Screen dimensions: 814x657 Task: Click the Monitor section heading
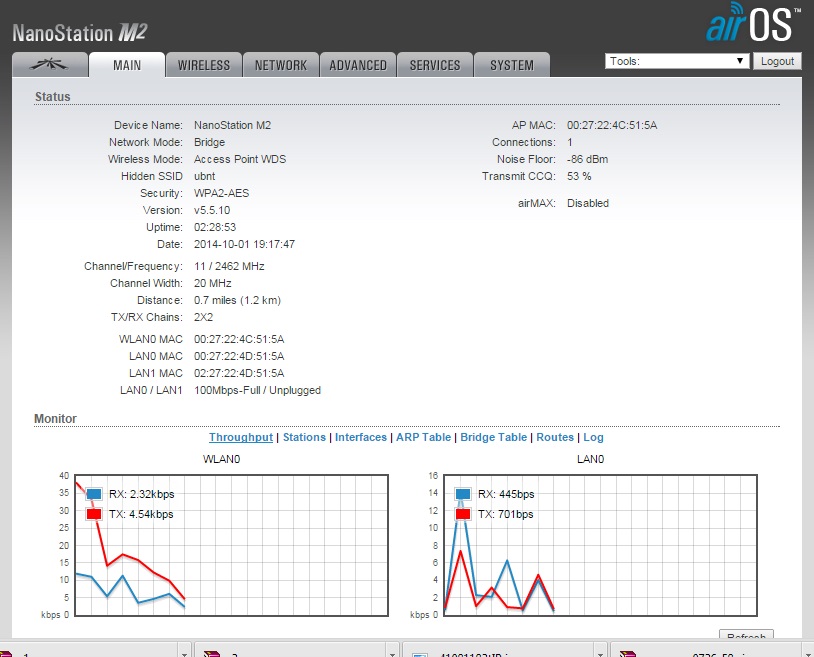[55, 419]
